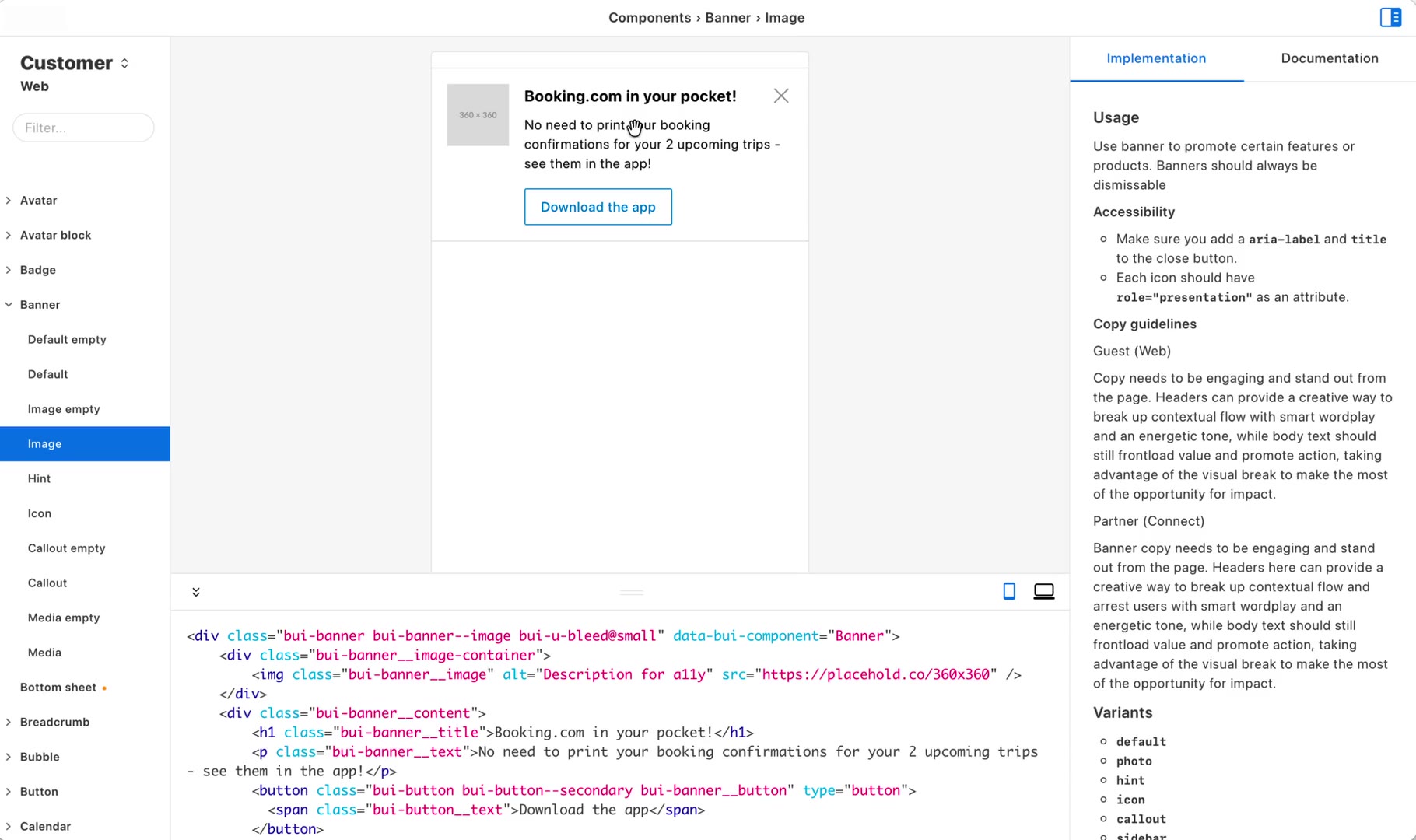
Task: Expand the Calendar tree group
Action: [x=45, y=826]
